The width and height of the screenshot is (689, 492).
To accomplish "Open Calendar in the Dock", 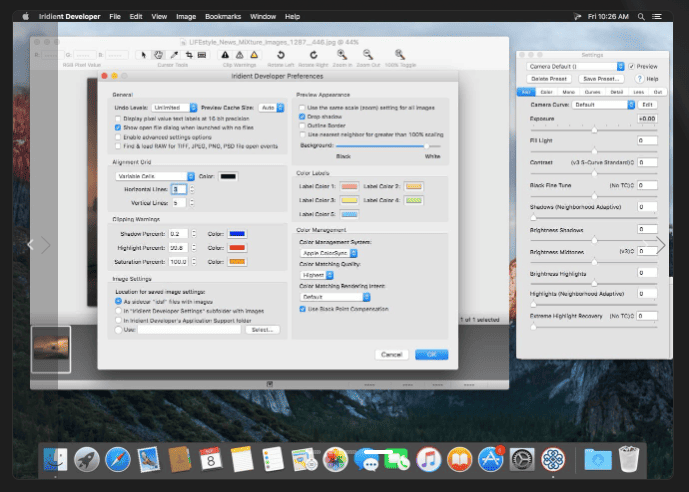I will tap(211, 459).
